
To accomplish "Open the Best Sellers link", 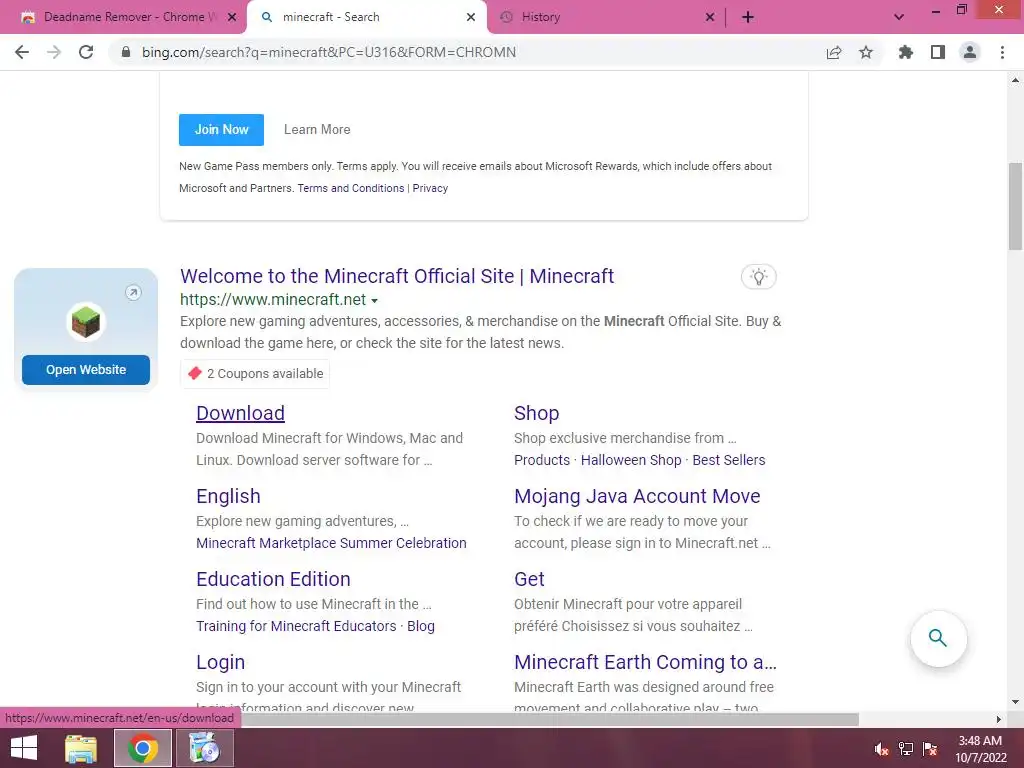I will [x=728, y=460].
